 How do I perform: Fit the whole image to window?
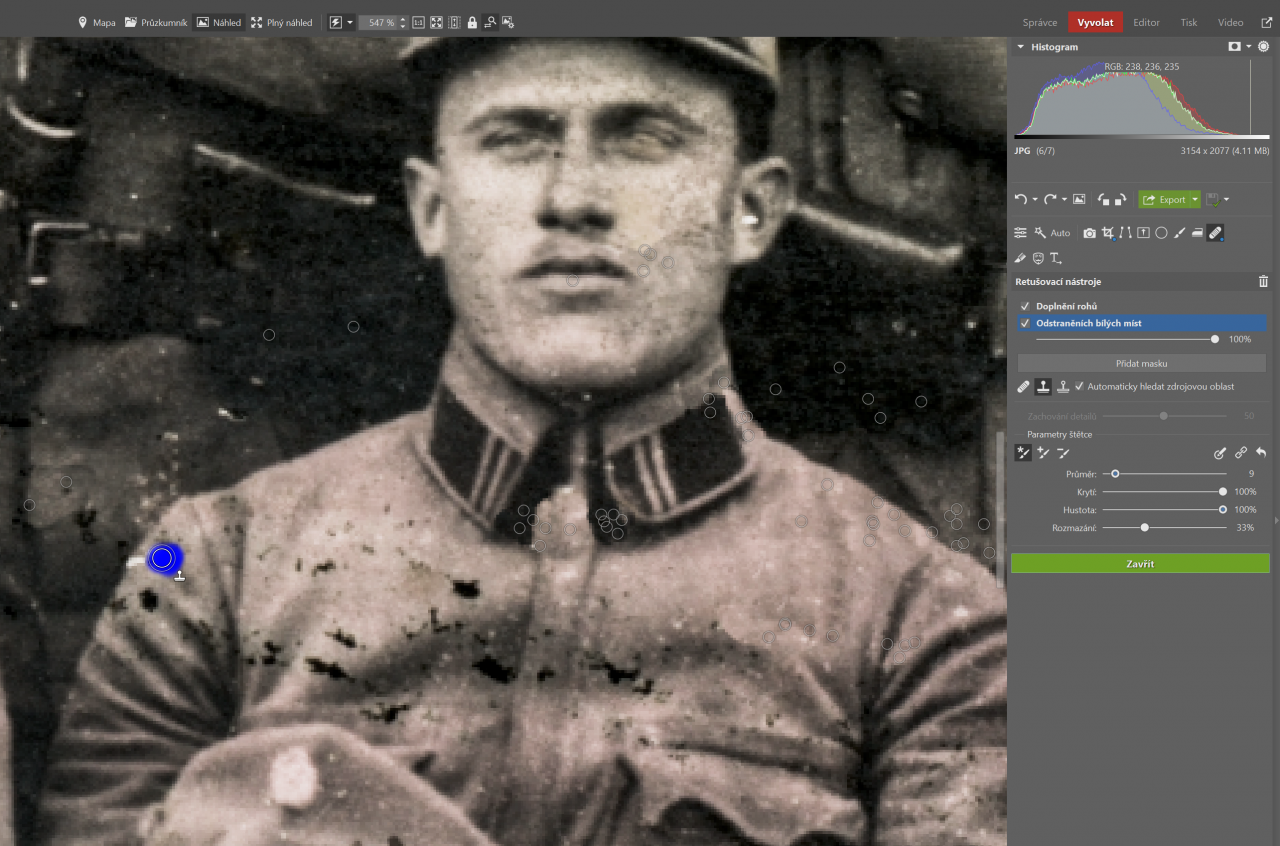[x=436, y=22]
